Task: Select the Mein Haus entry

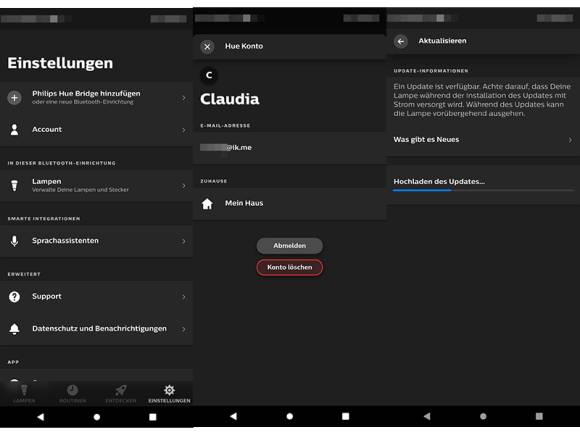Action: pyautogui.click(x=290, y=203)
